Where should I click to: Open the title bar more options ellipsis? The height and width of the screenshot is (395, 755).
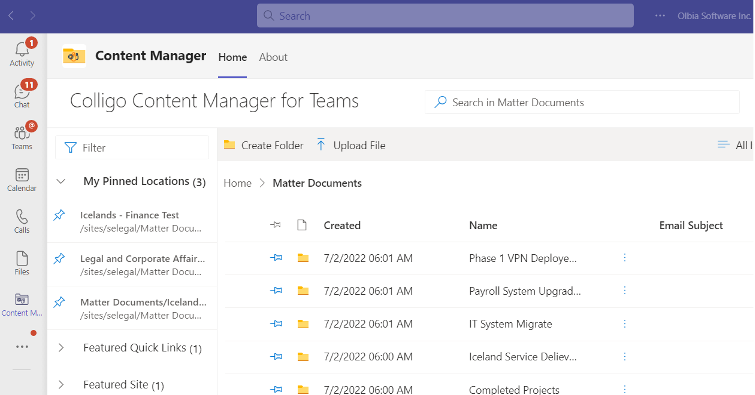[x=660, y=16]
